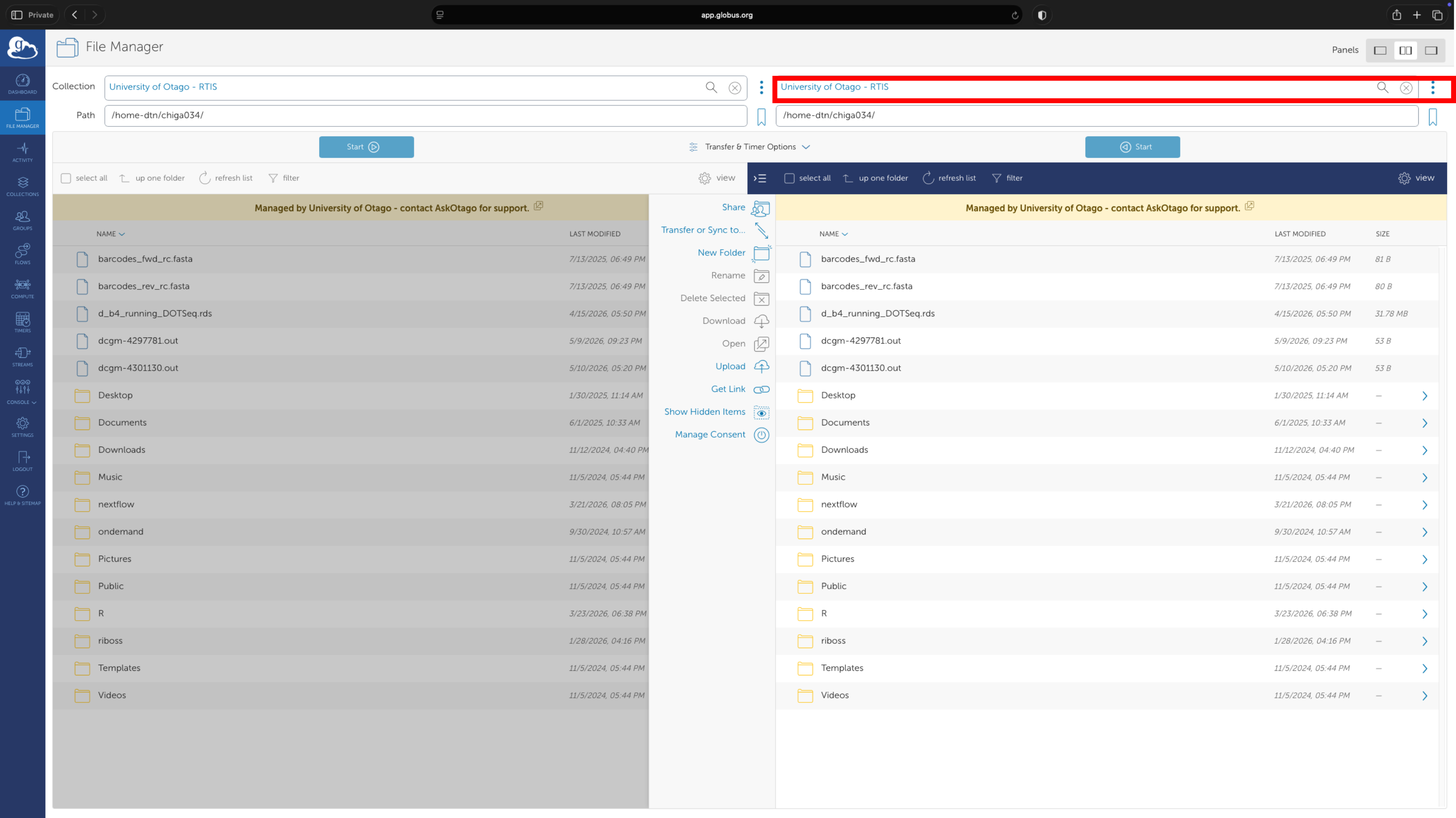The image size is (1456, 818).
Task: Show the browser tab overview
Action: tap(1437, 15)
